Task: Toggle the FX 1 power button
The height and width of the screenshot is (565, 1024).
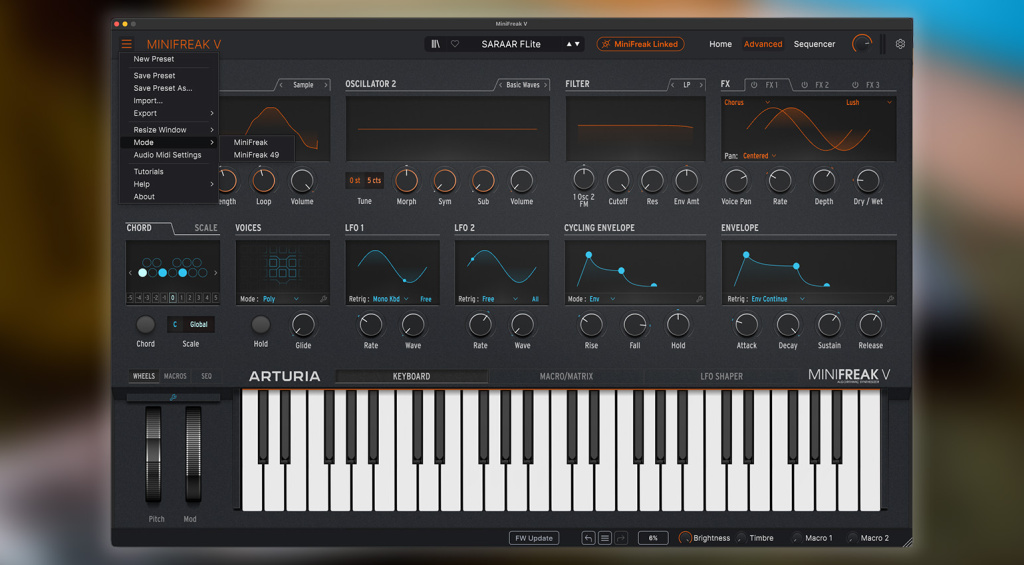Action: click(x=754, y=85)
